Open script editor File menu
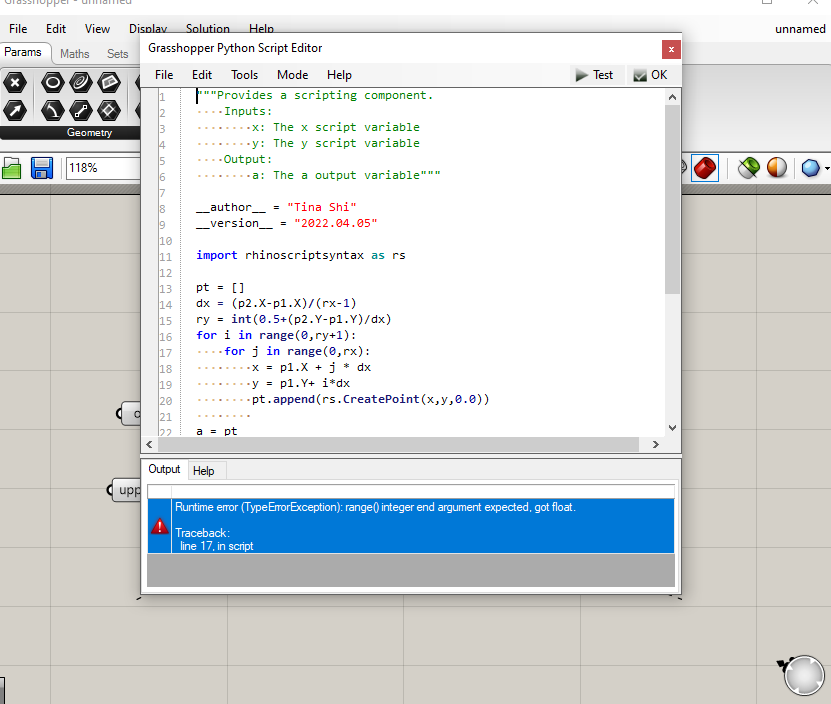 coord(164,75)
